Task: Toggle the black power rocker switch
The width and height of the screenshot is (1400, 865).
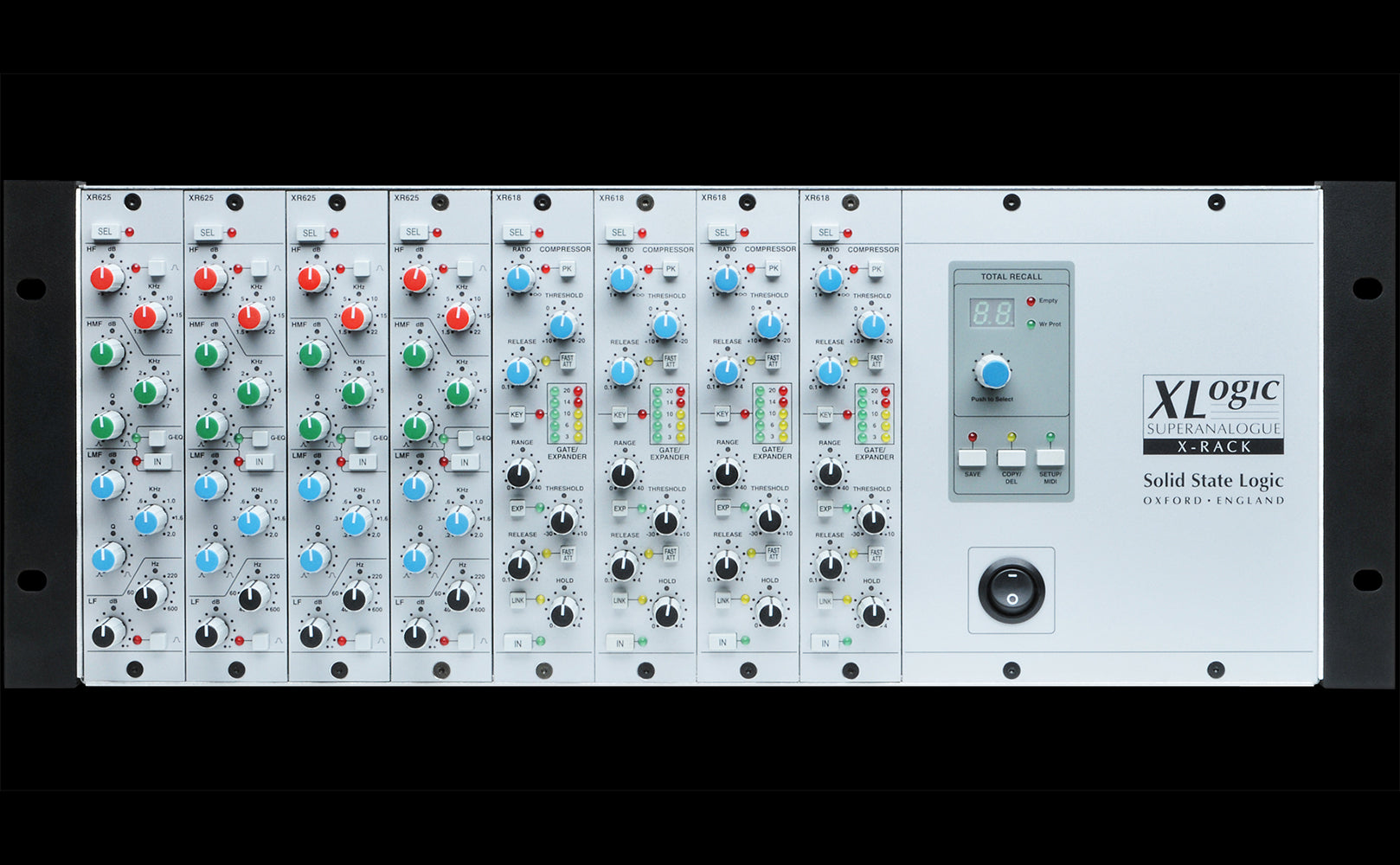Action: click(x=1011, y=591)
